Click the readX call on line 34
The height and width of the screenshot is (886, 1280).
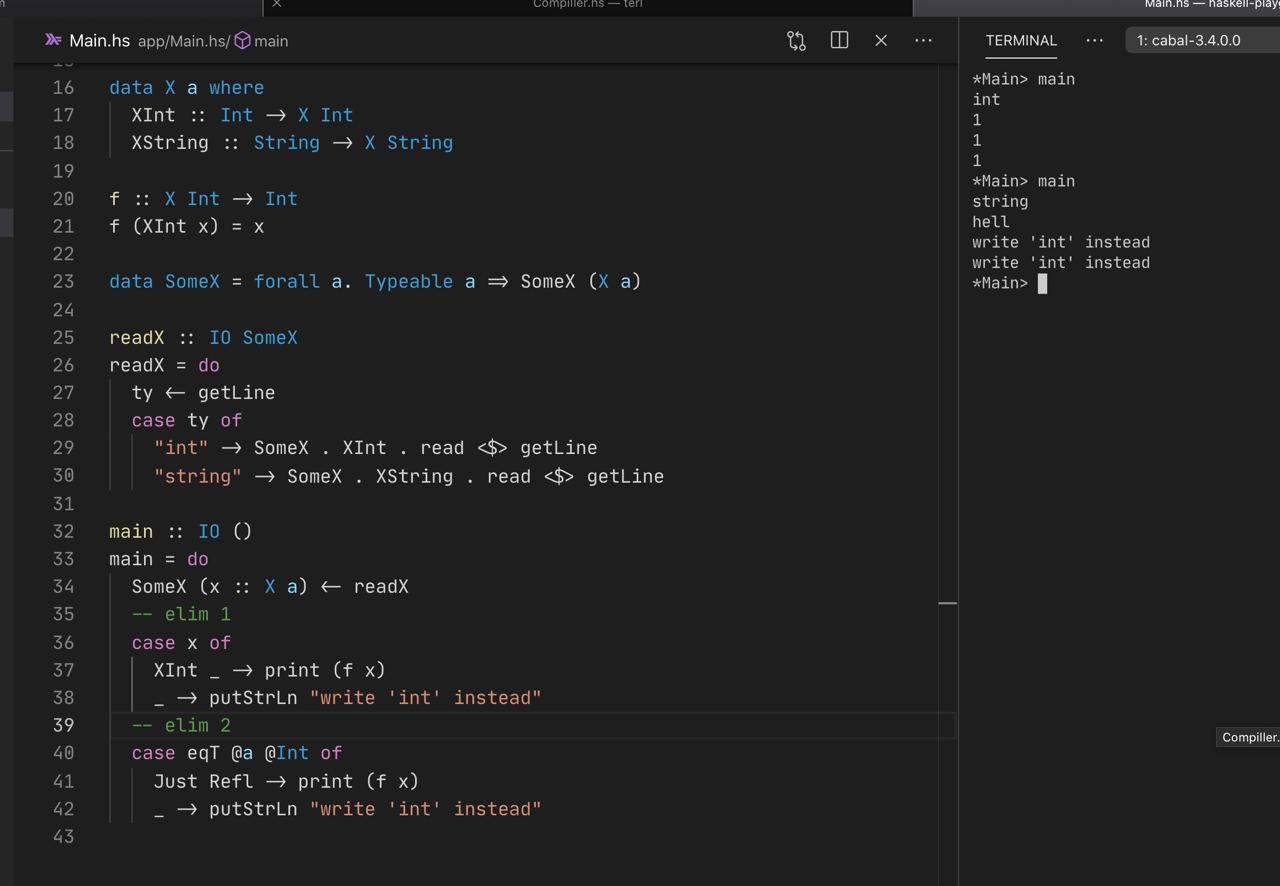click(x=381, y=587)
